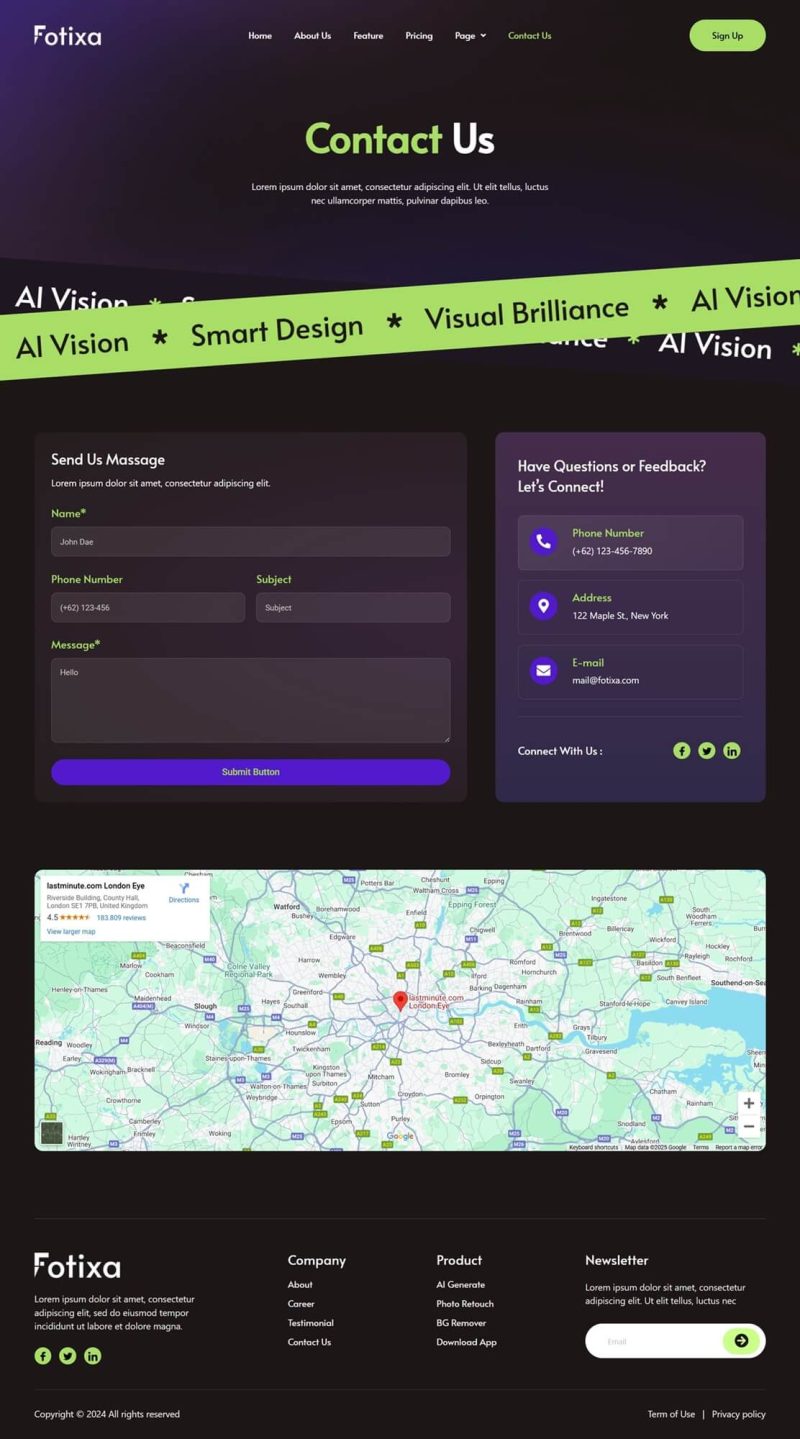Zoom out using the map minus icon
Image resolution: width=800 pixels, height=1439 pixels.
[x=748, y=1126]
